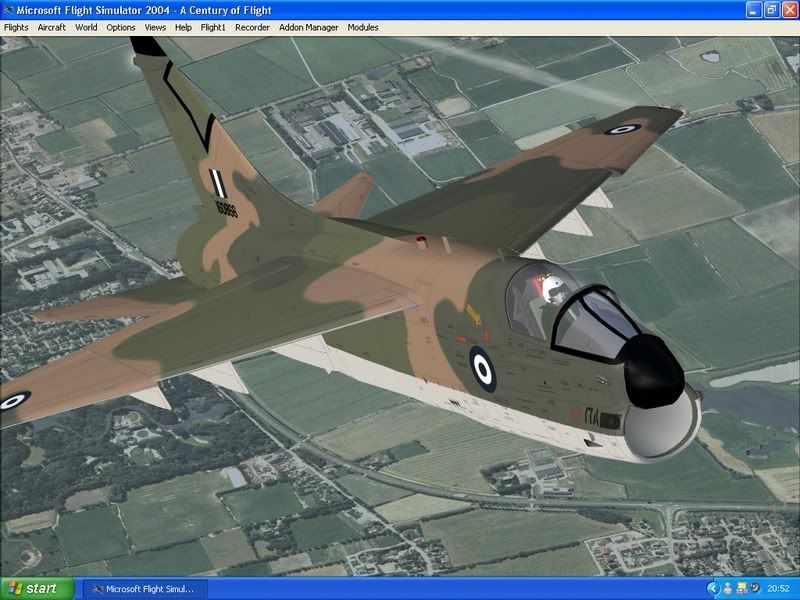The width and height of the screenshot is (800, 600).
Task: Open the Help menu
Action: click(183, 28)
